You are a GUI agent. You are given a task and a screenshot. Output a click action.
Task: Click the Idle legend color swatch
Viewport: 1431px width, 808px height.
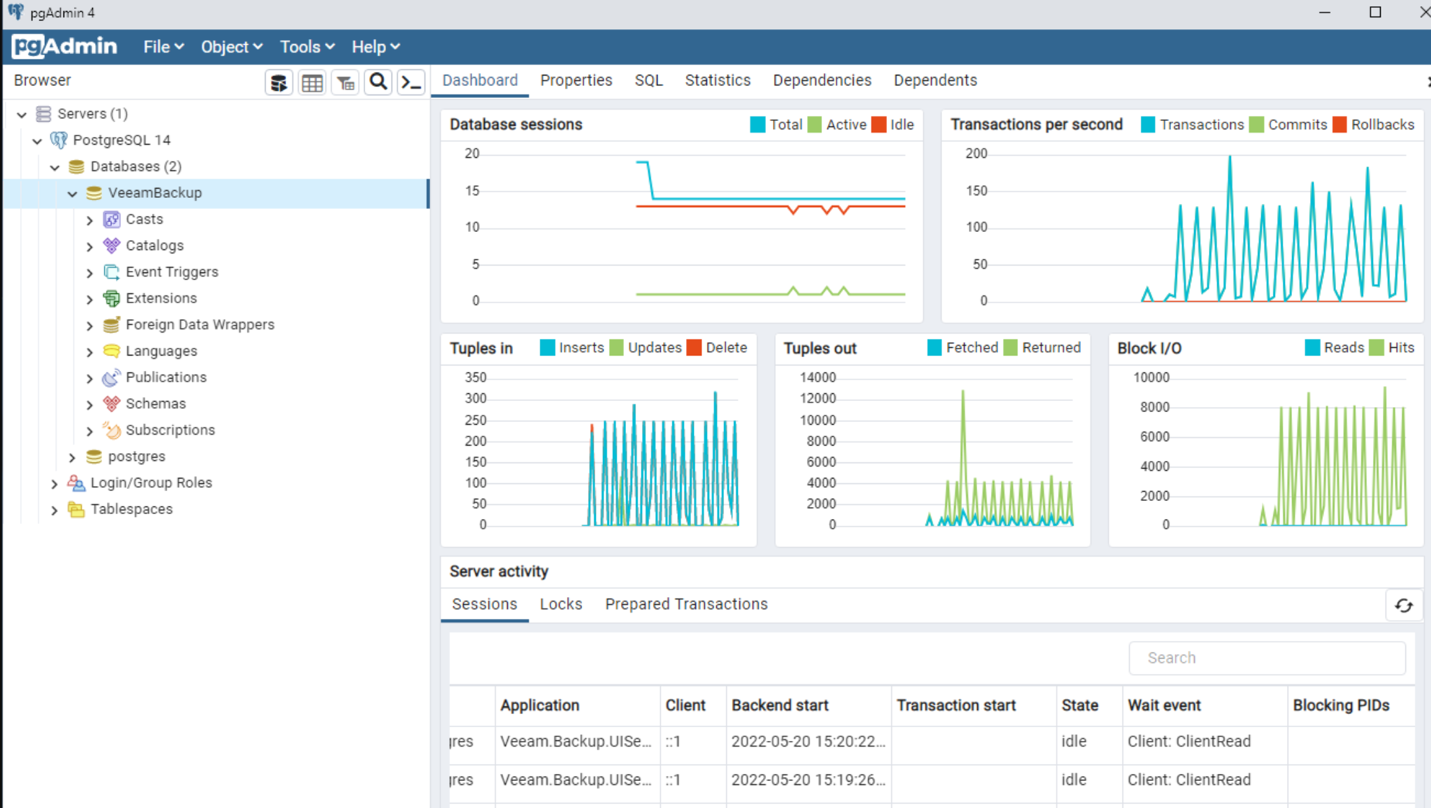pos(878,125)
